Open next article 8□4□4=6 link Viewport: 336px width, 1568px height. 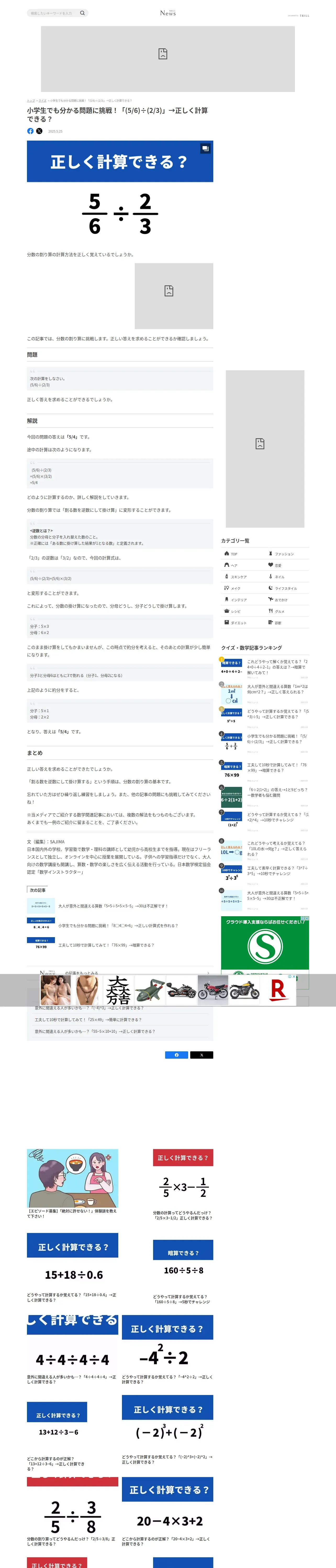(118, 925)
